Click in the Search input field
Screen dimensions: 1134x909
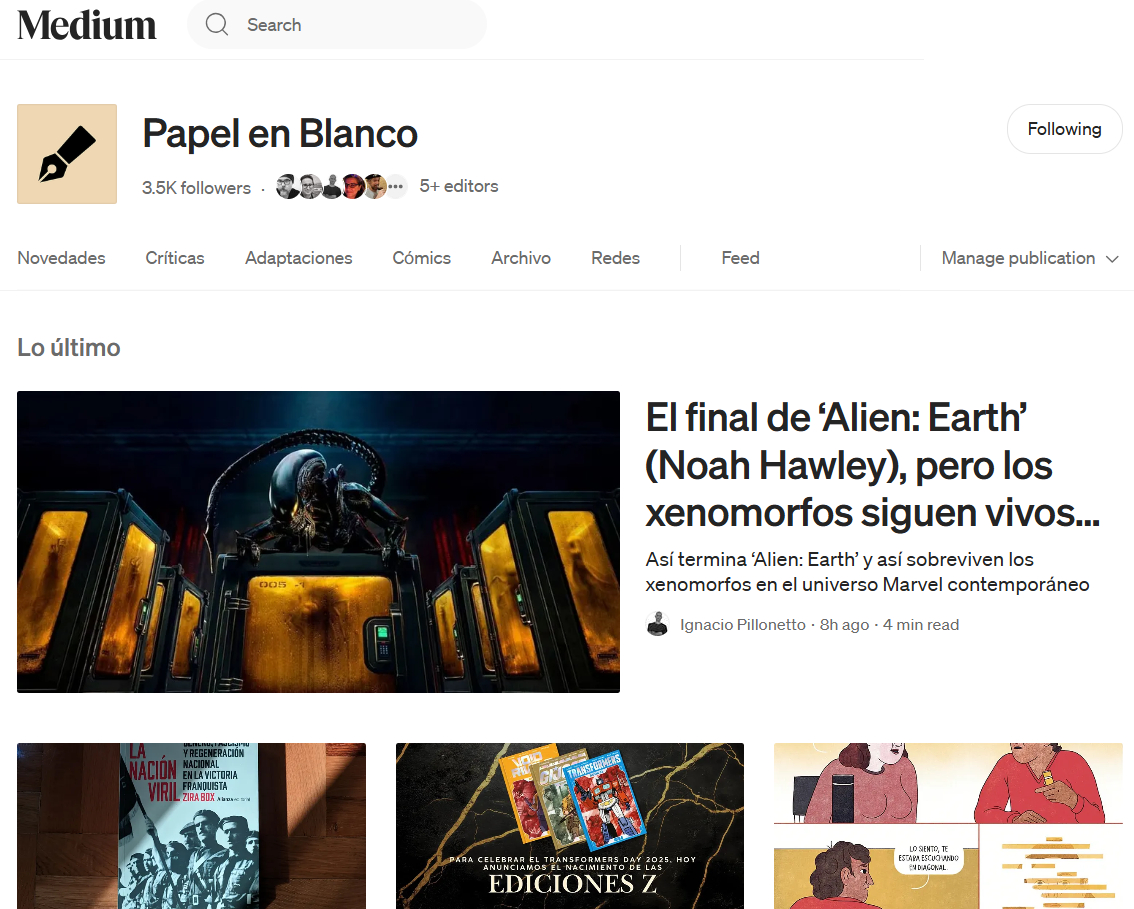pyautogui.click(x=336, y=25)
